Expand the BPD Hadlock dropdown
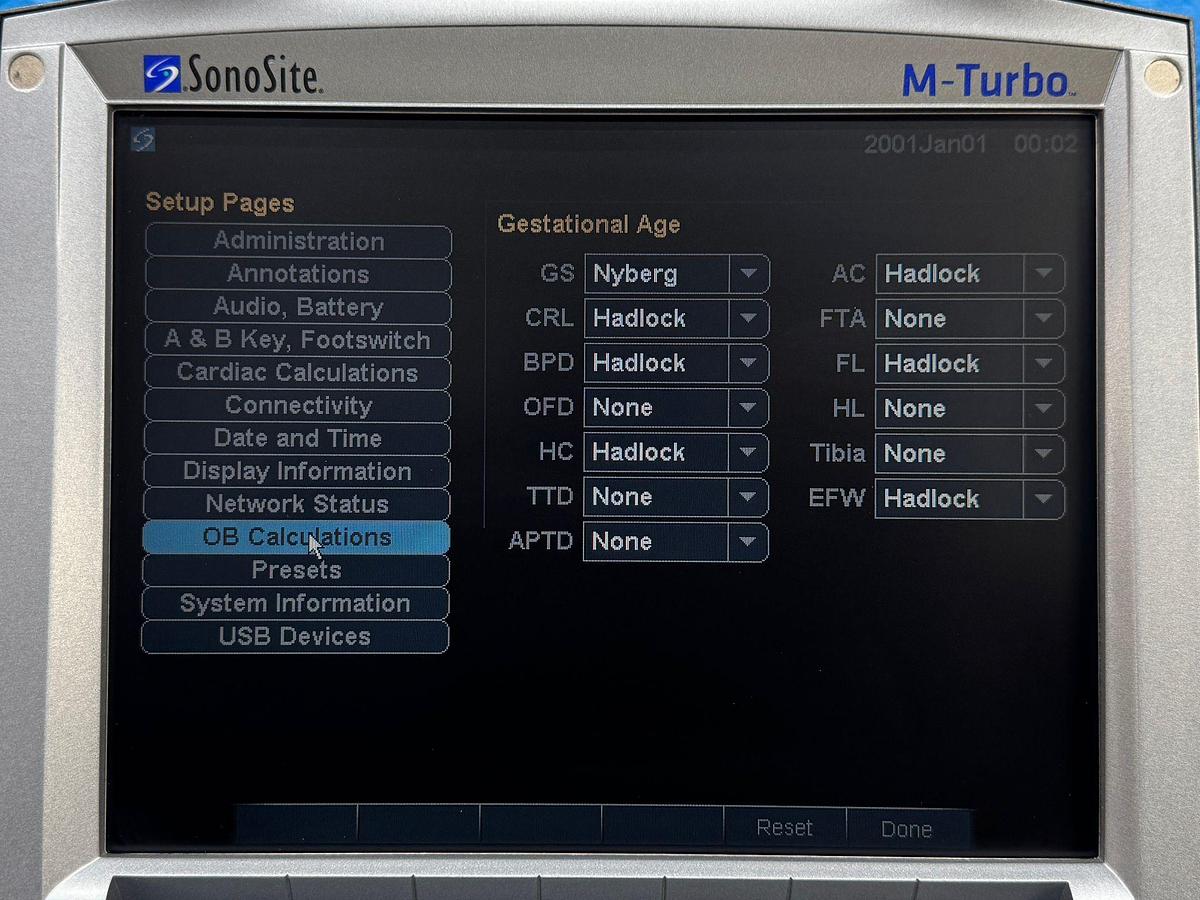The height and width of the screenshot is (900, 1200). (x=748, y=363)
